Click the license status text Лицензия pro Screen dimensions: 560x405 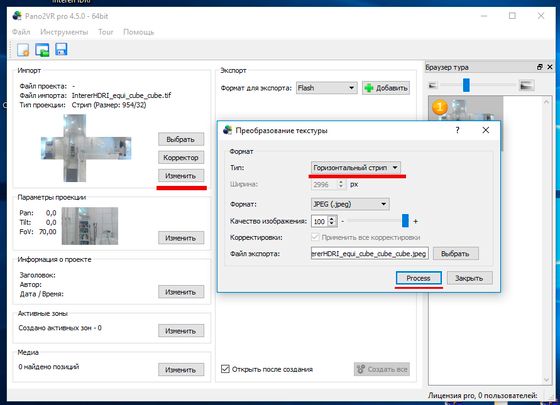482,395
